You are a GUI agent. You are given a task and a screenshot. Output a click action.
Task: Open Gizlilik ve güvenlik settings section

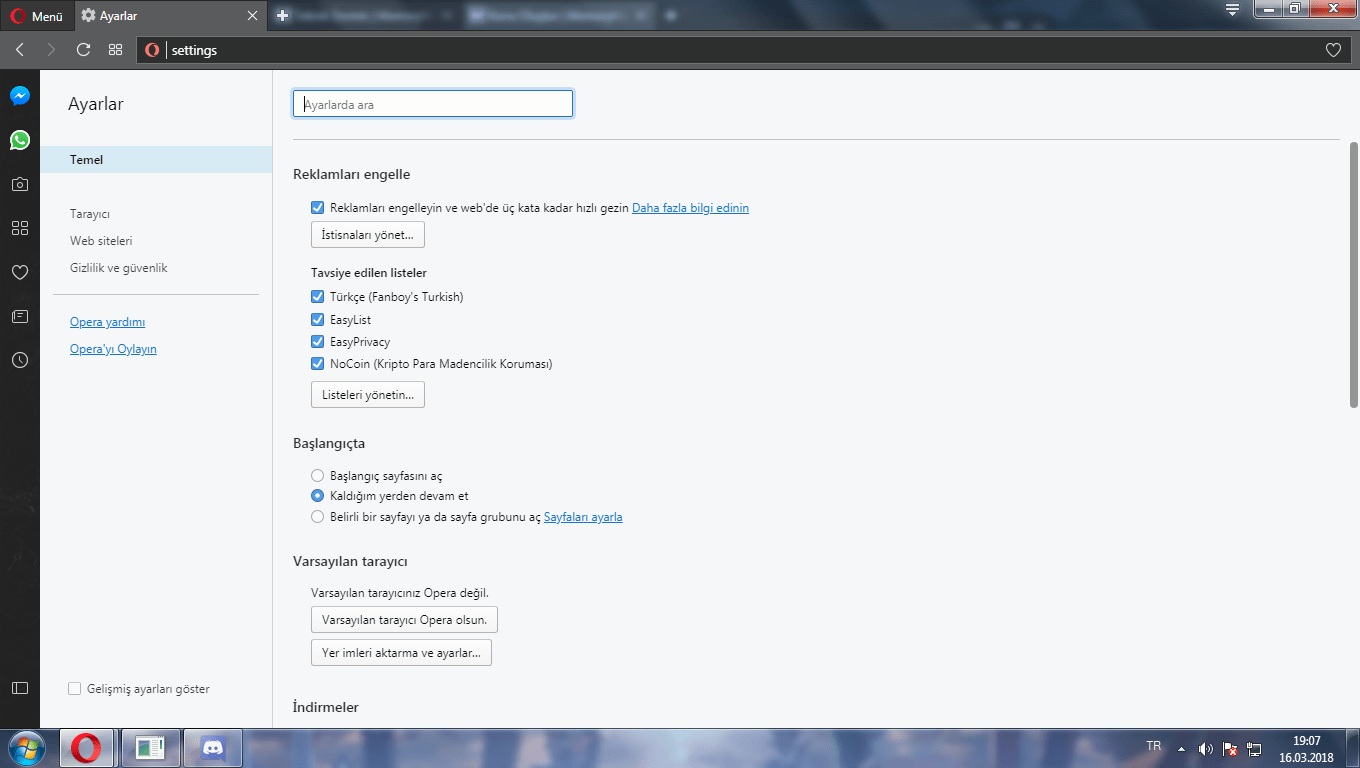click(119, 268)
